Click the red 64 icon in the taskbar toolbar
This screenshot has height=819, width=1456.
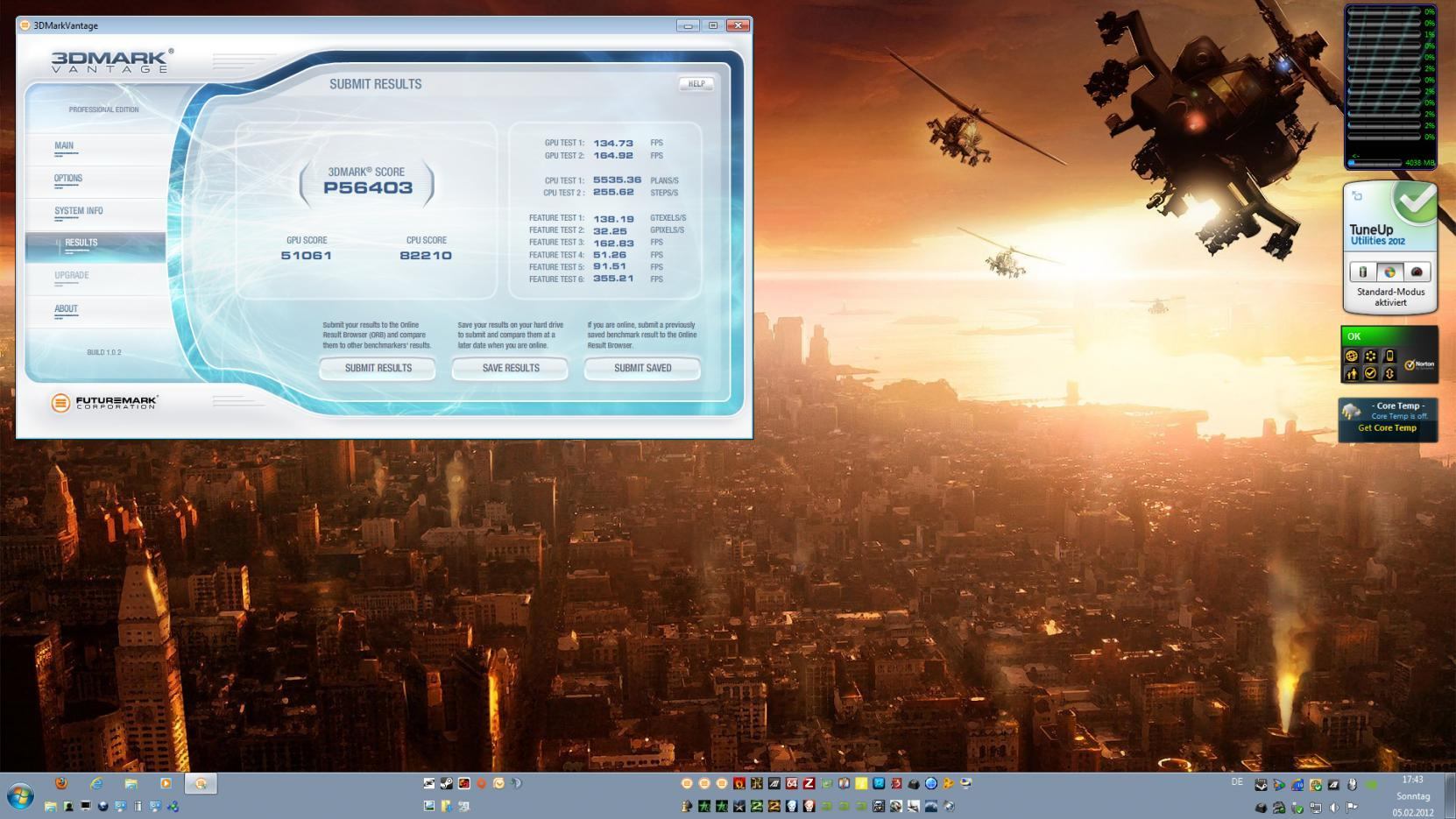point(791,784)
